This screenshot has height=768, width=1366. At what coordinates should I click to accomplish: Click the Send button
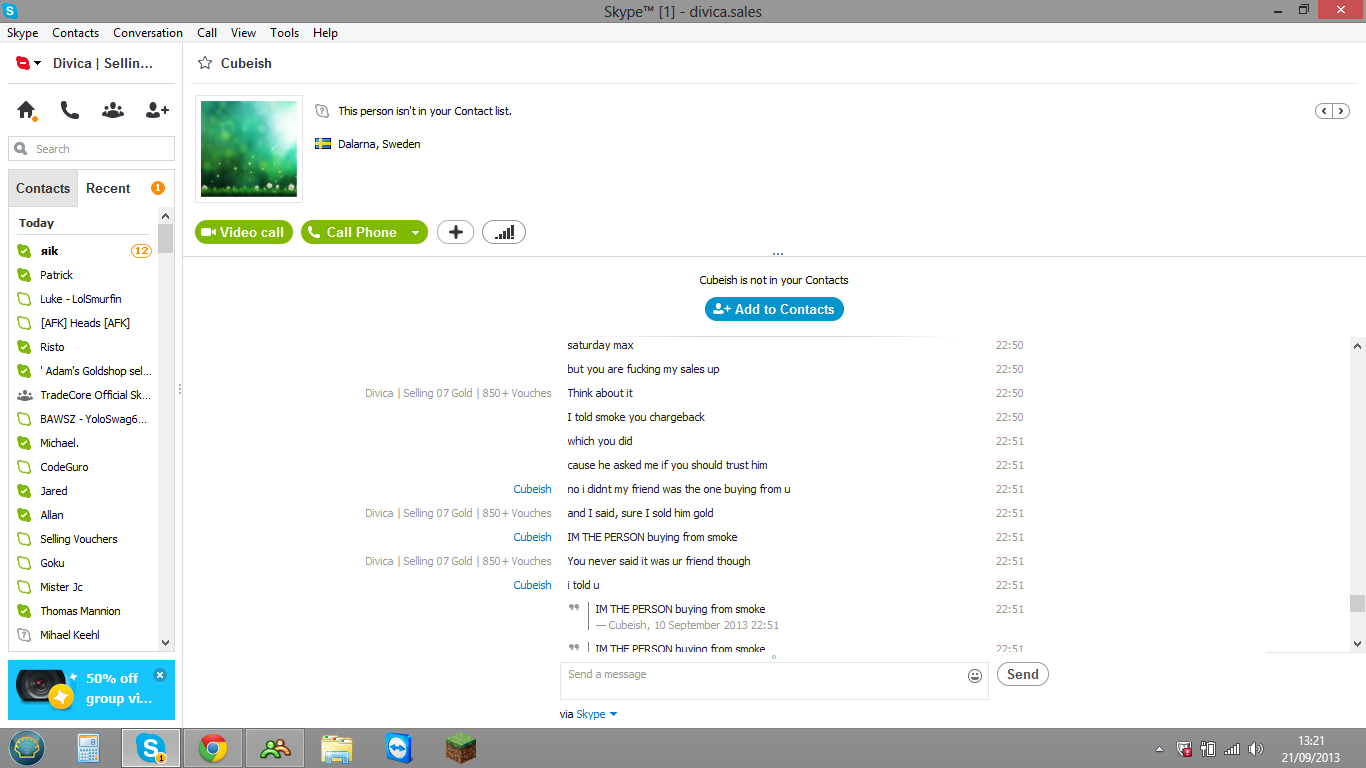1023,674
